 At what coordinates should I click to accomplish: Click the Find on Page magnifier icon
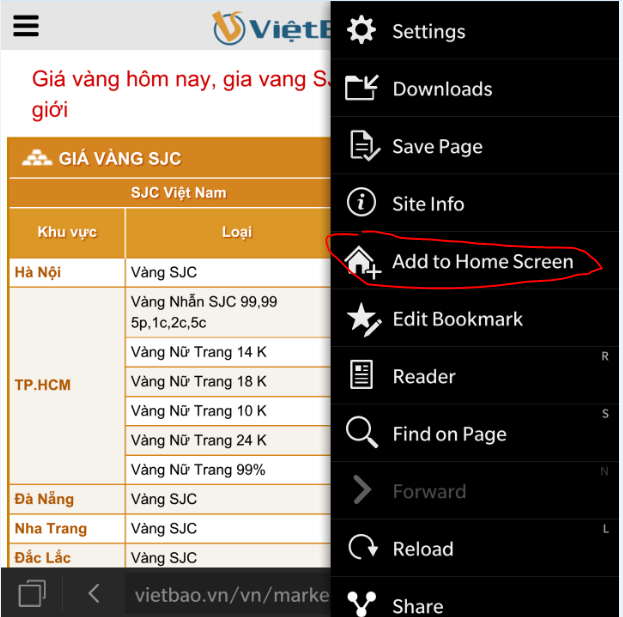[362, 433]
